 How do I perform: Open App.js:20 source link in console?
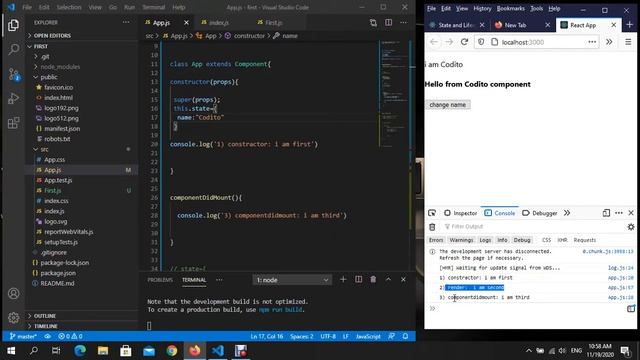click(x=620, y=278)
